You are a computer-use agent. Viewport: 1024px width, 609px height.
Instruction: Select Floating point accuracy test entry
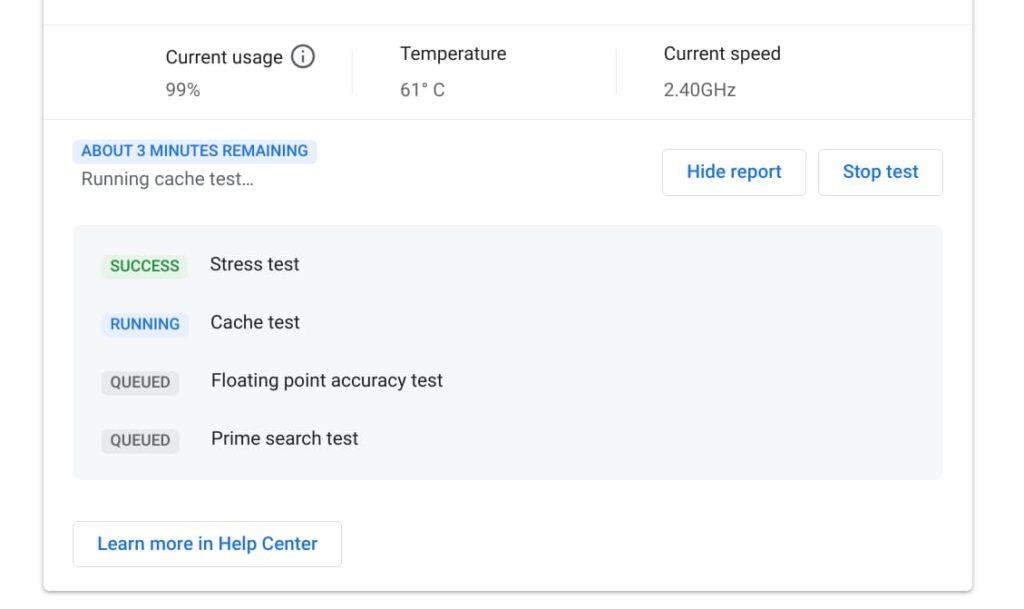pyautogui.click(x=327, y=381)
